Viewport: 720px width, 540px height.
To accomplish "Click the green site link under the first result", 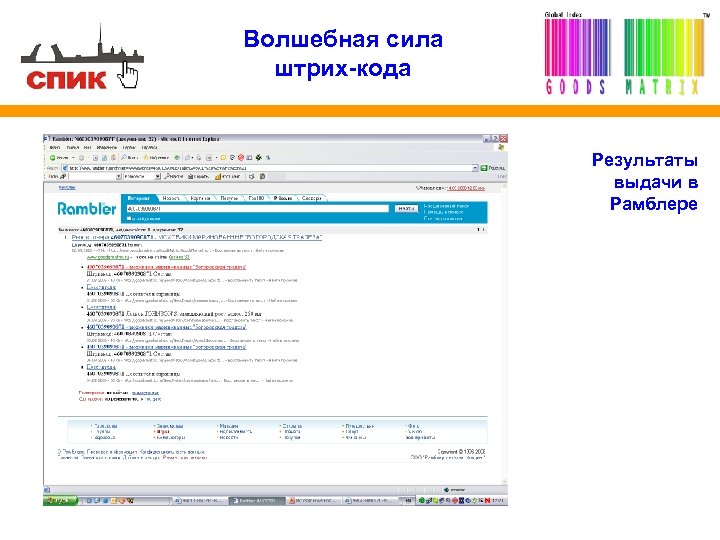I will 108,257.
